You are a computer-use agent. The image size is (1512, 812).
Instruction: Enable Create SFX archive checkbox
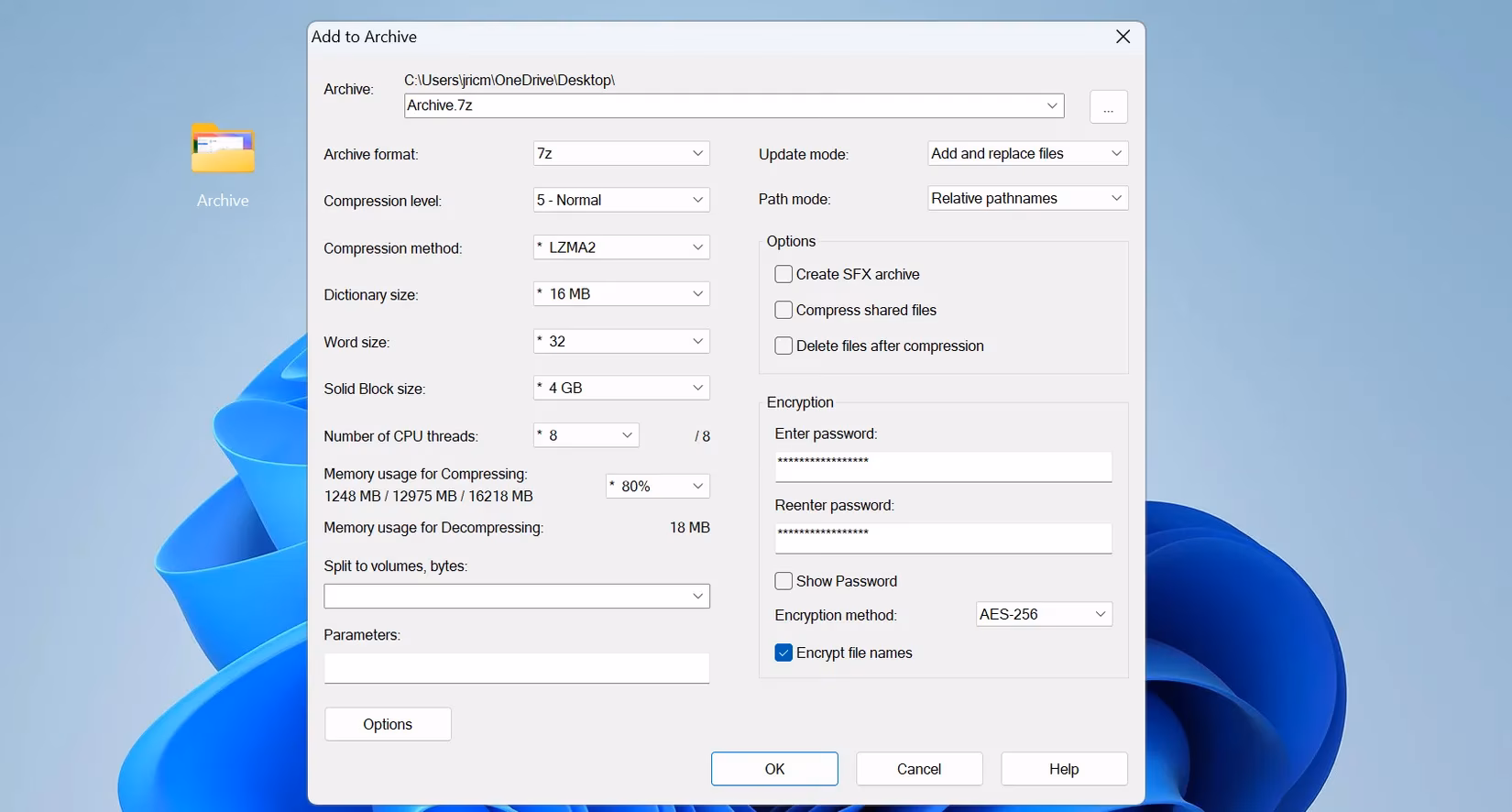(x=783, y=274)
